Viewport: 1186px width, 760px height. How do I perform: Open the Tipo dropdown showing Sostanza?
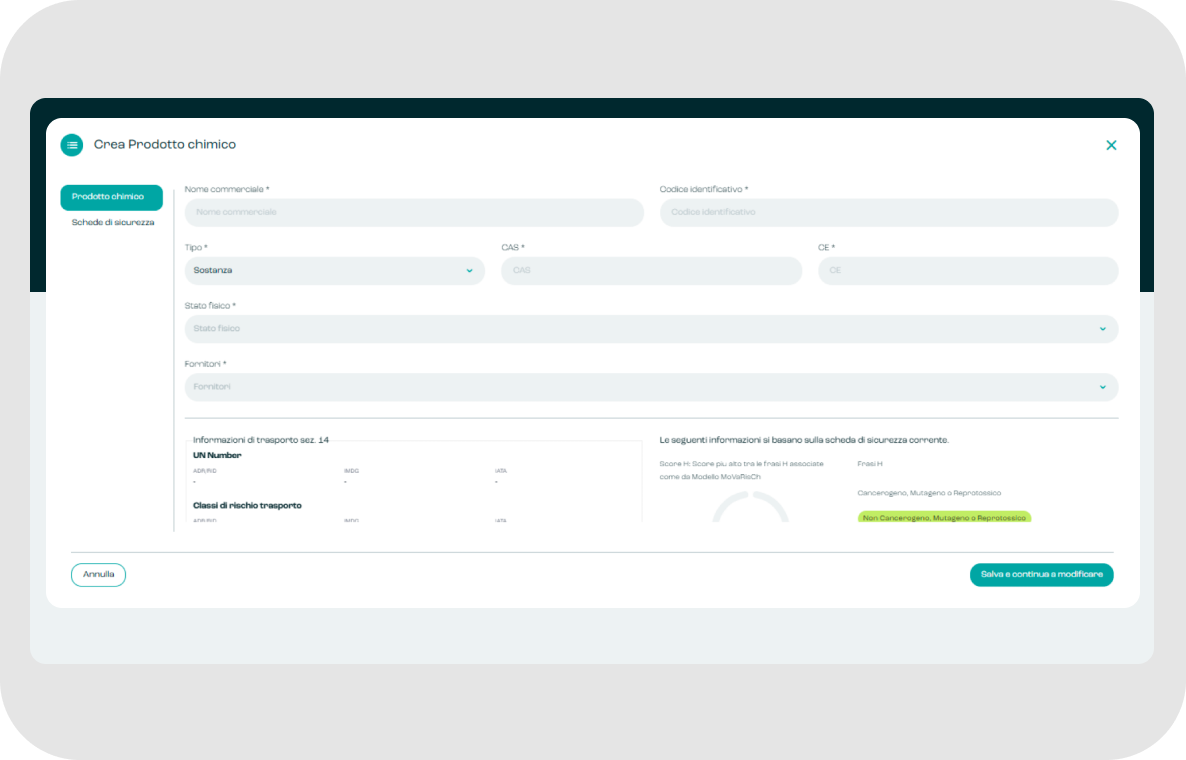[x=334, y=271]
